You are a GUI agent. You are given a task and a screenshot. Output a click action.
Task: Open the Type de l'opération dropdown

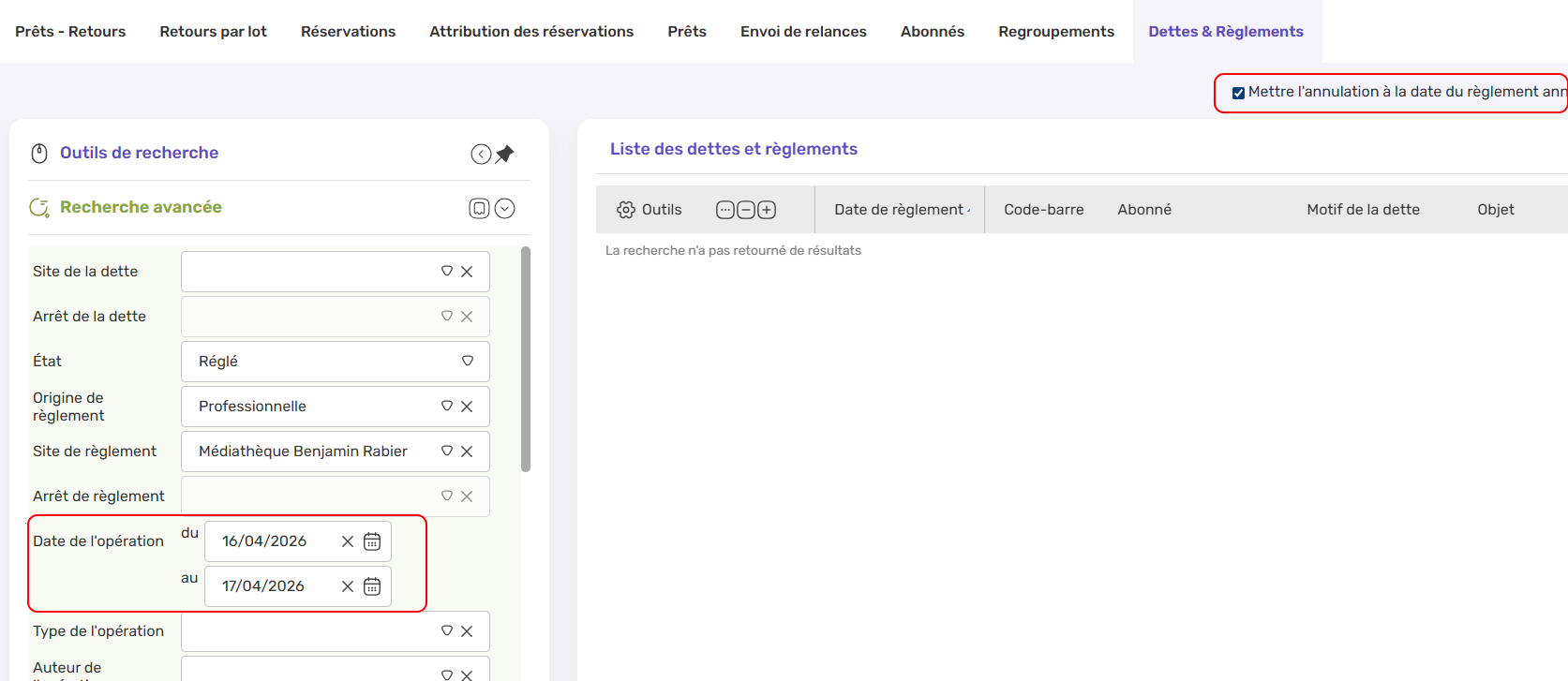447,631
